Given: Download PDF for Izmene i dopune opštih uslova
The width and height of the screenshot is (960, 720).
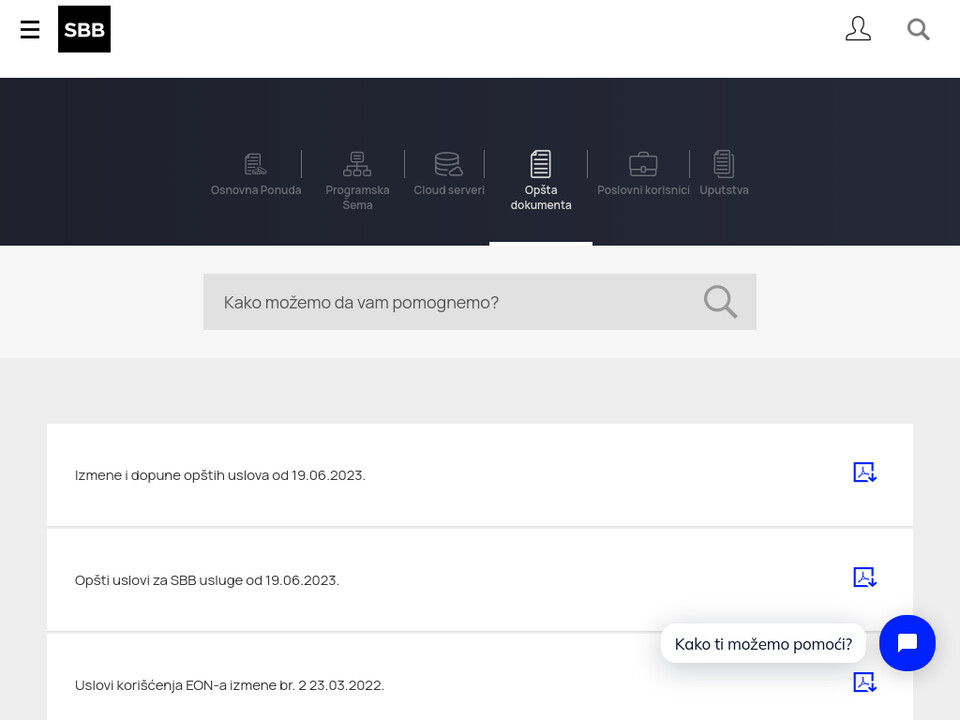Looking at the screenshot, I should tap(864, 473).
